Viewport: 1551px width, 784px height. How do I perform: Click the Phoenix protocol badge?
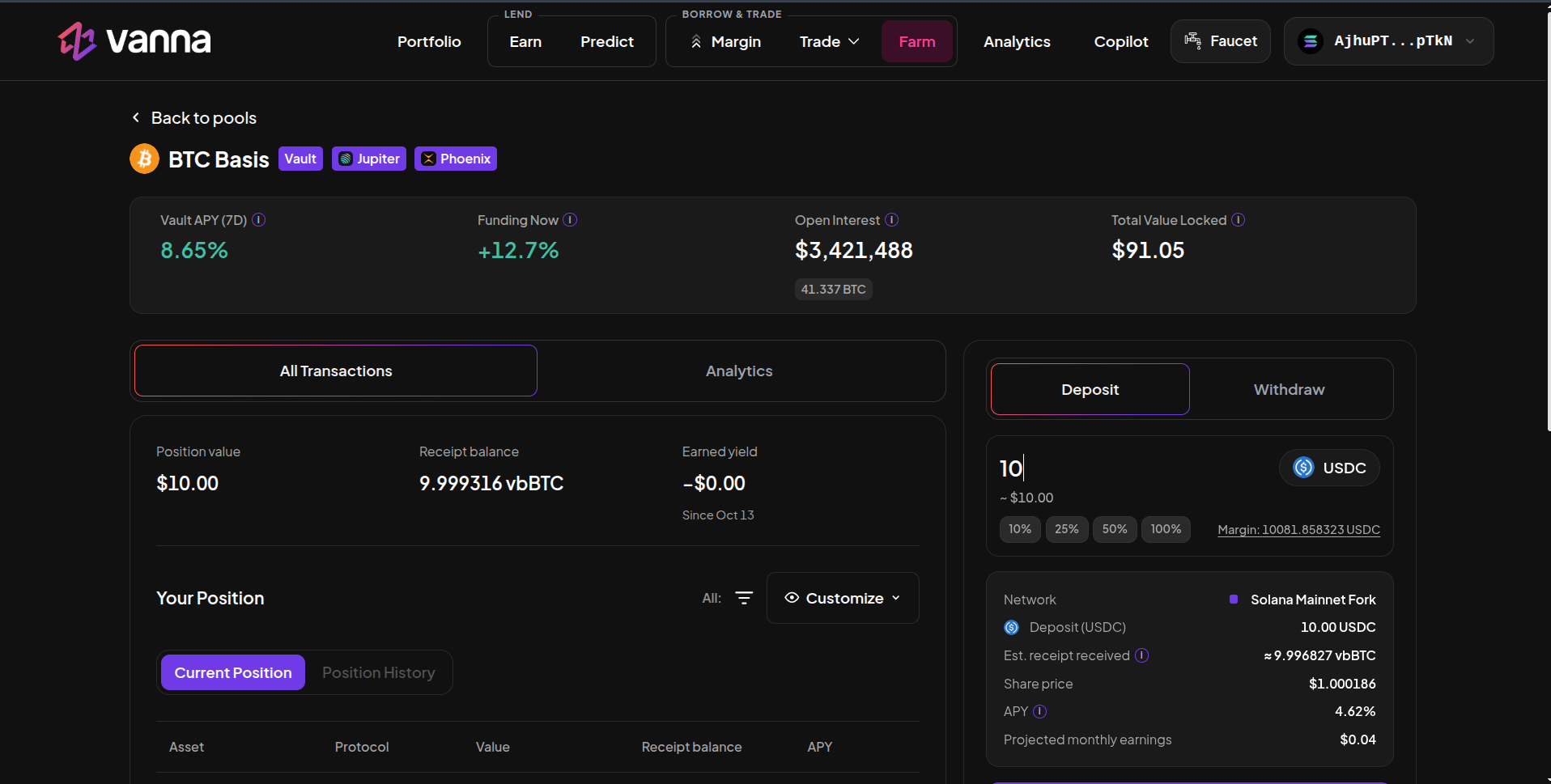pyautogui.click(x=456, y=159)
